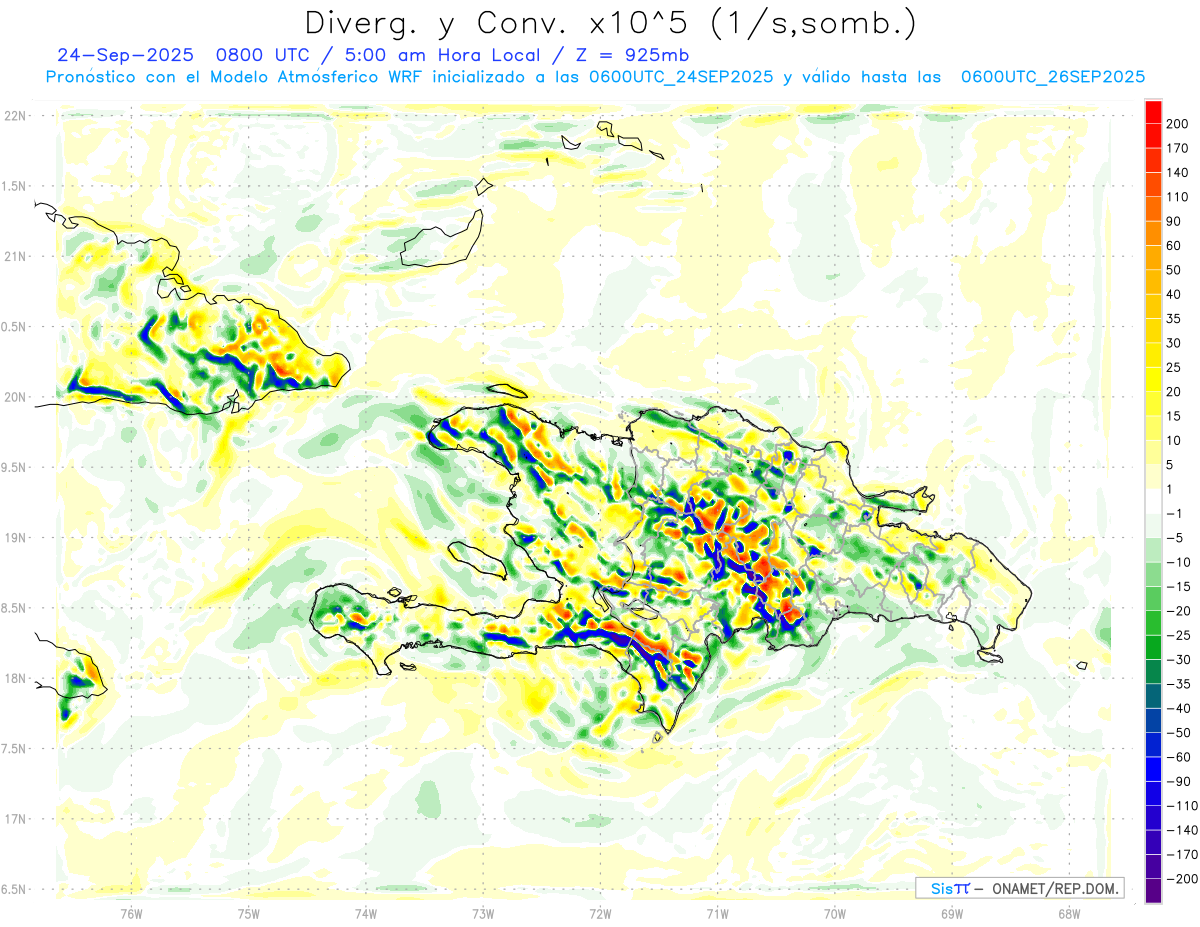Click legend value '-15'
This screenshot has width=1200, height=927.
pos(1178,586)
